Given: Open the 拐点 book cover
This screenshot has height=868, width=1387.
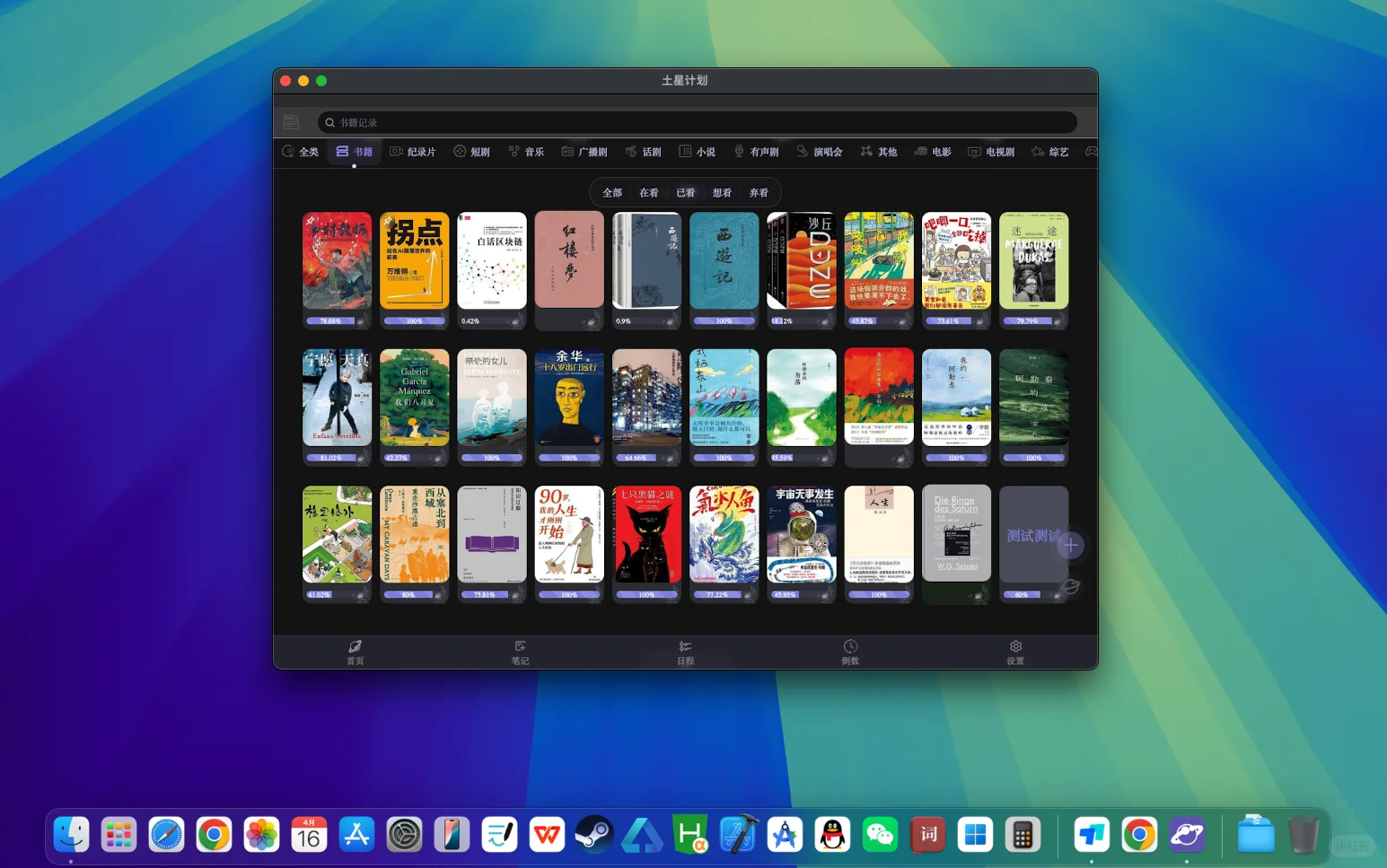Looking at the screenshot, I should point(414,260).
